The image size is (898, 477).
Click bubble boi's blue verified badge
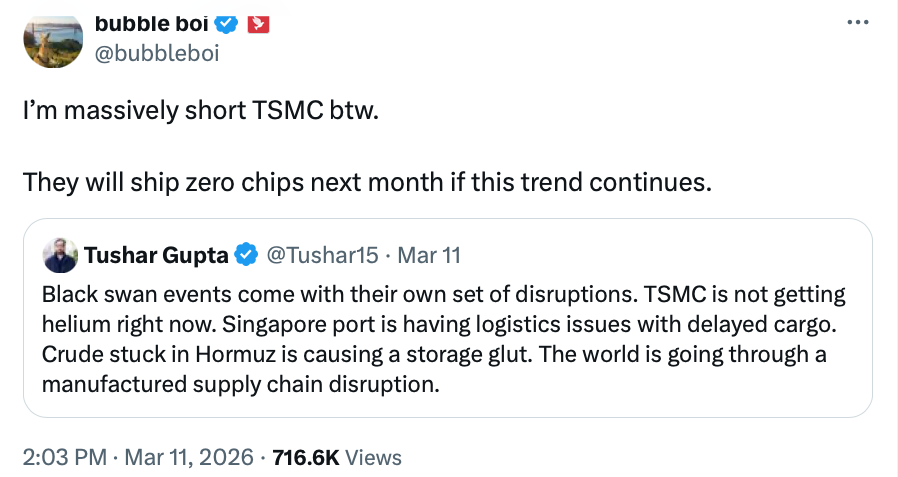pos(227,22)
